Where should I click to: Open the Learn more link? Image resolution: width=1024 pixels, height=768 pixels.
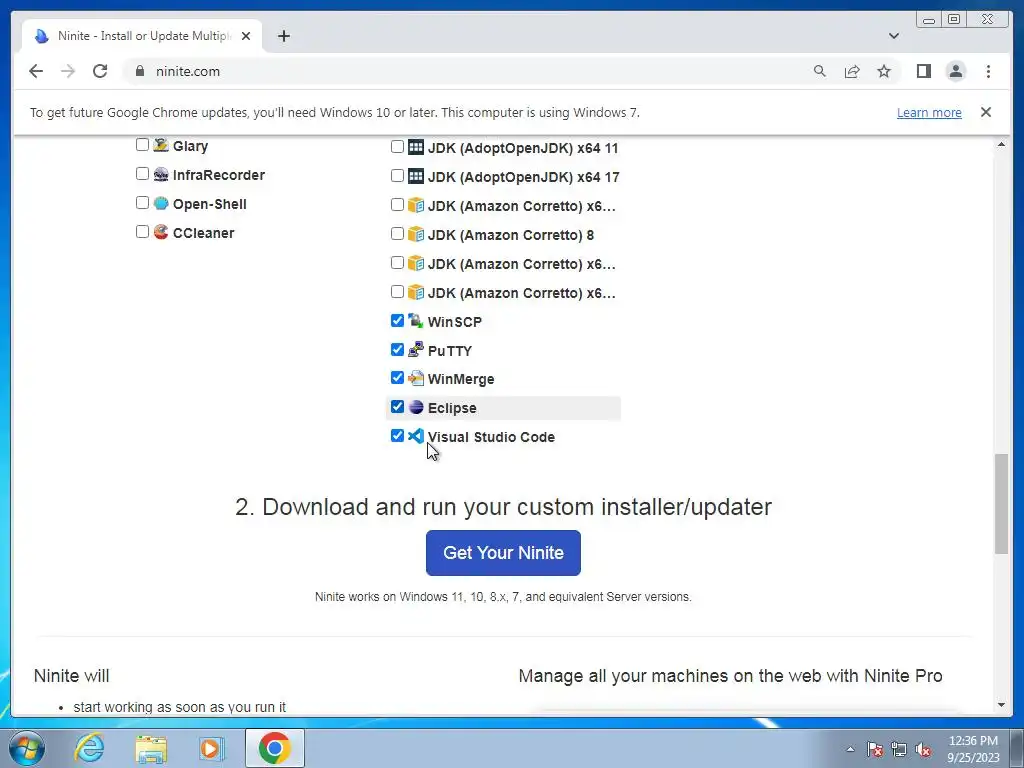tap(929, 112)
